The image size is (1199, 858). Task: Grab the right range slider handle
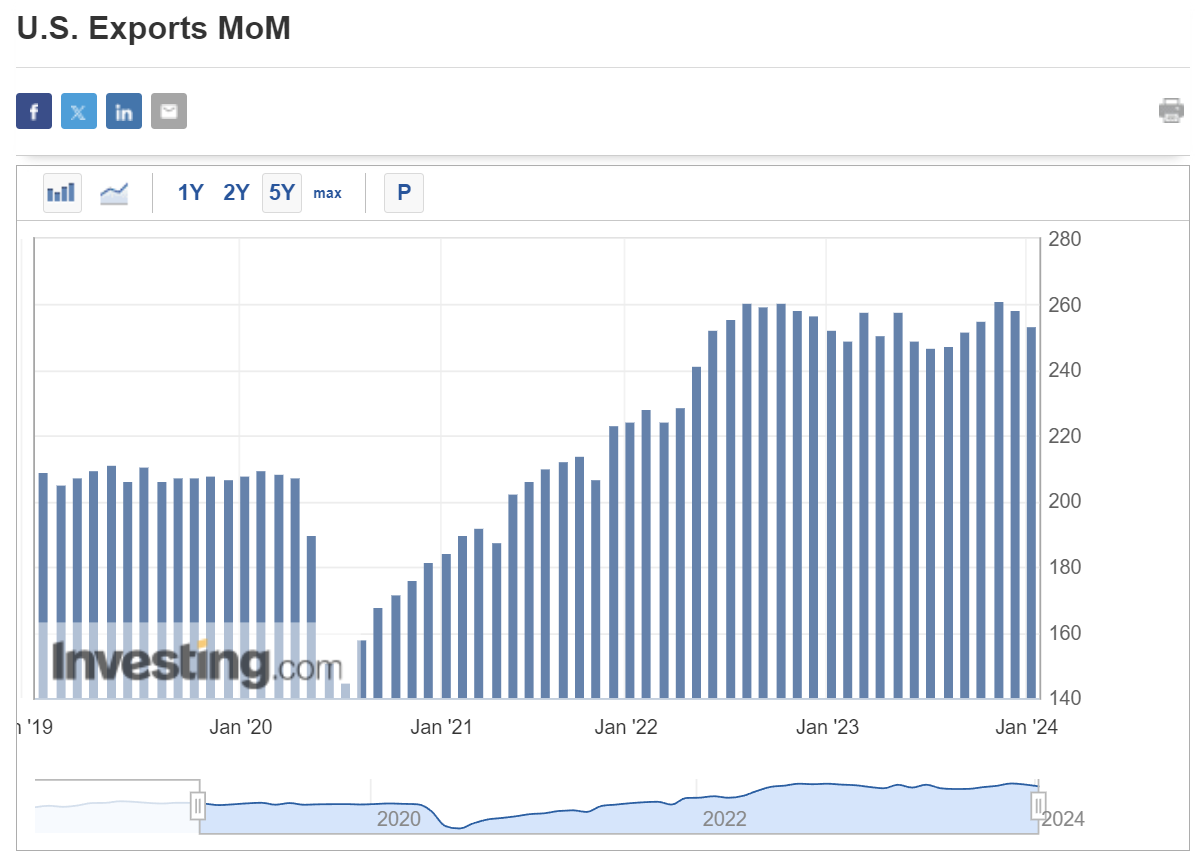tap(1039, 804)
